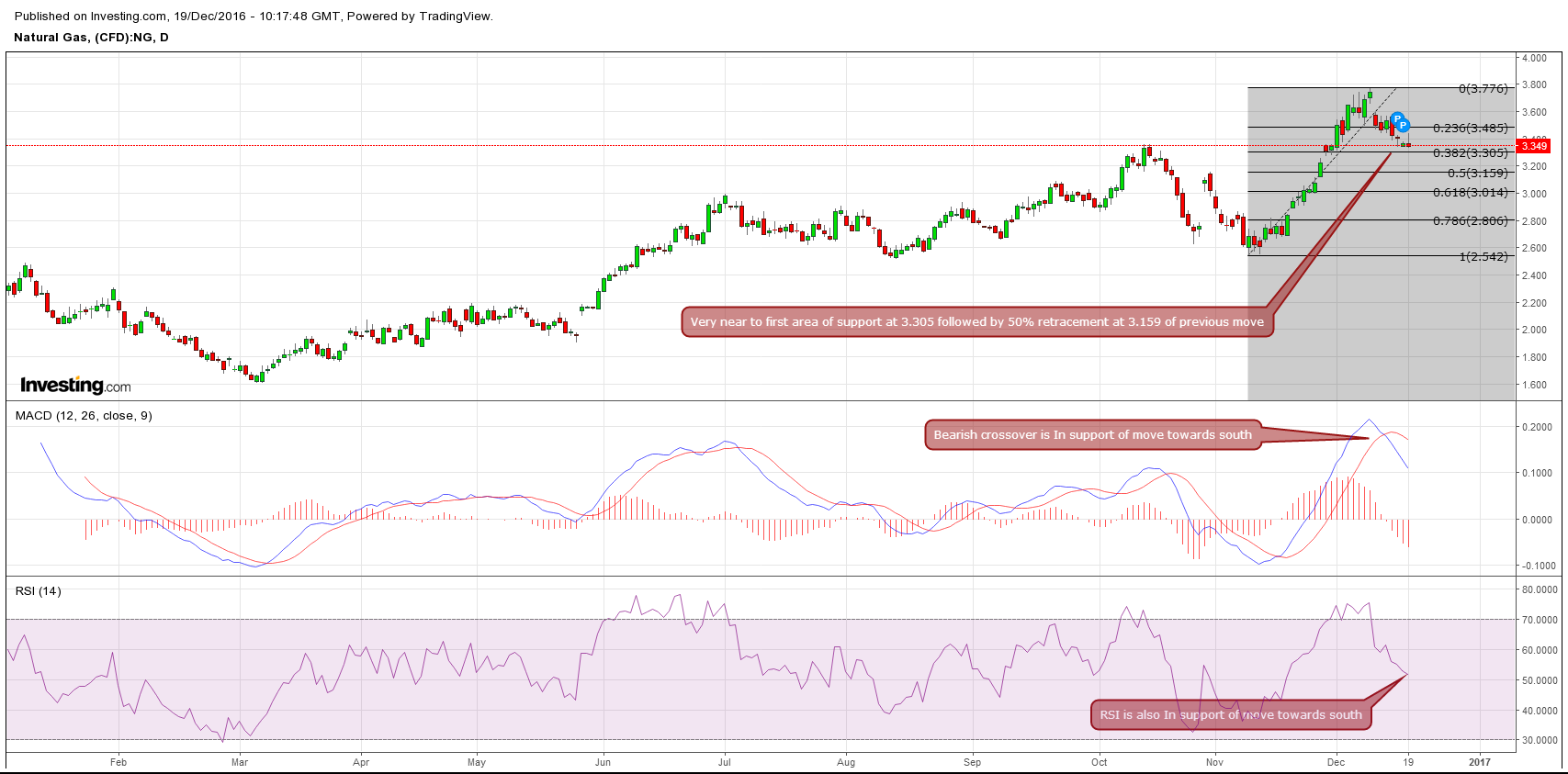This screenshot has height=774, width=1568.
Task: Click the 'Very near to first area of support' callout
Action: pos(977,322)
